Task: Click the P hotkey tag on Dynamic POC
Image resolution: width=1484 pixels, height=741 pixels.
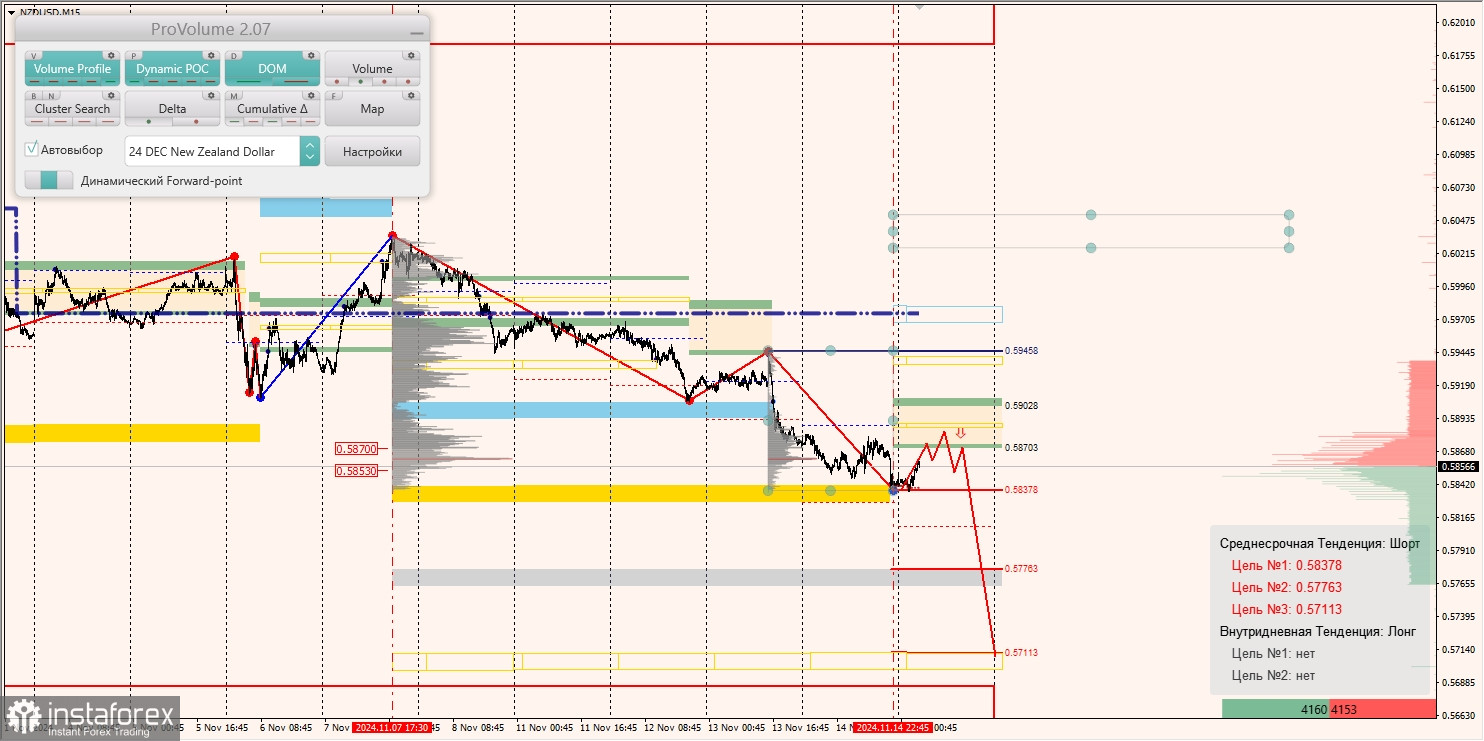Action: pyautogui.click(x=134, y=56)
